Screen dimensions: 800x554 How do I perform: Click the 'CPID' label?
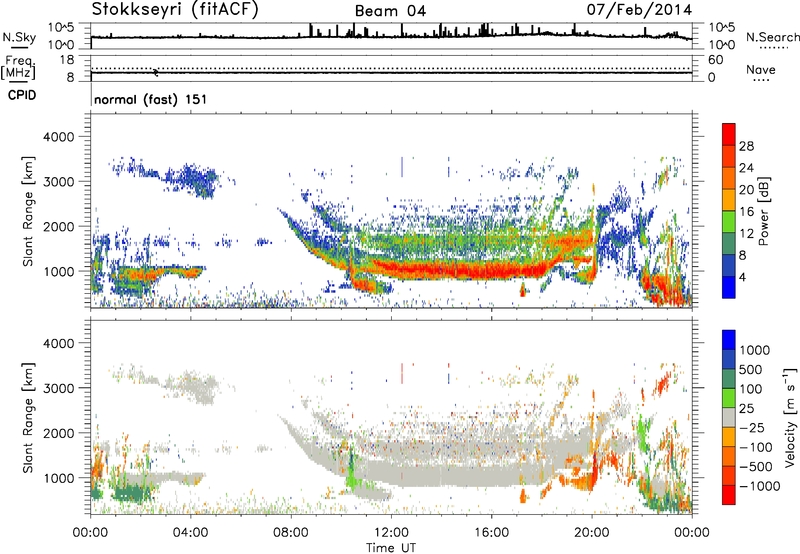22,95
